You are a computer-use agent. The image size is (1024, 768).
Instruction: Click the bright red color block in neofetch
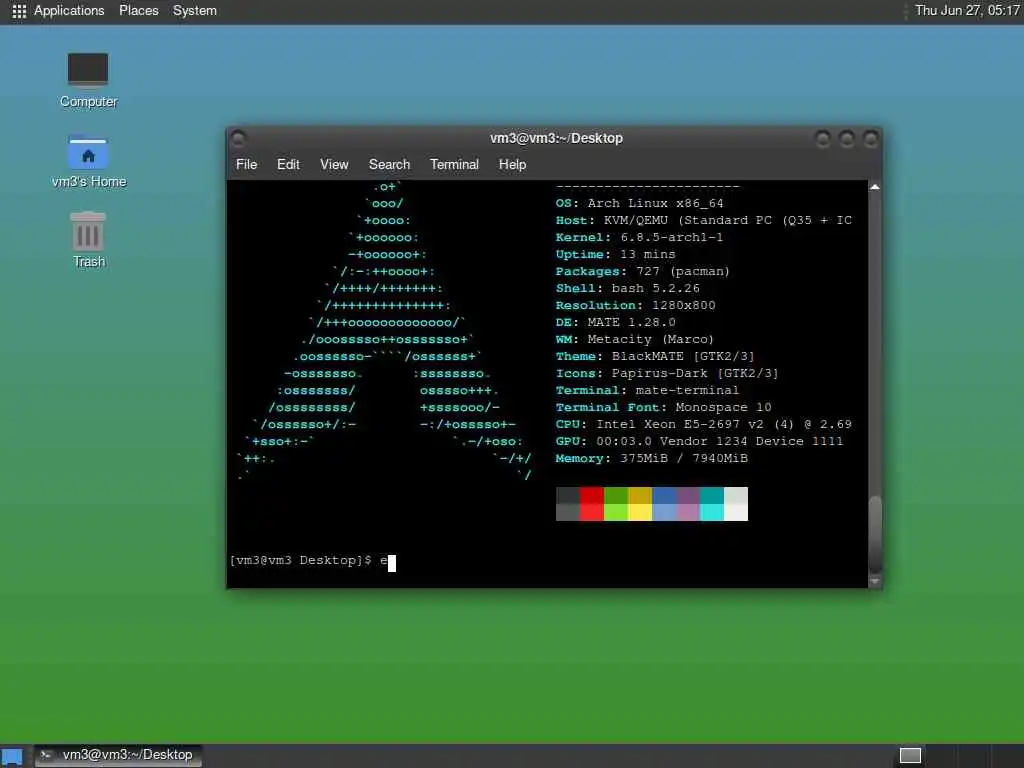[592, 513]
